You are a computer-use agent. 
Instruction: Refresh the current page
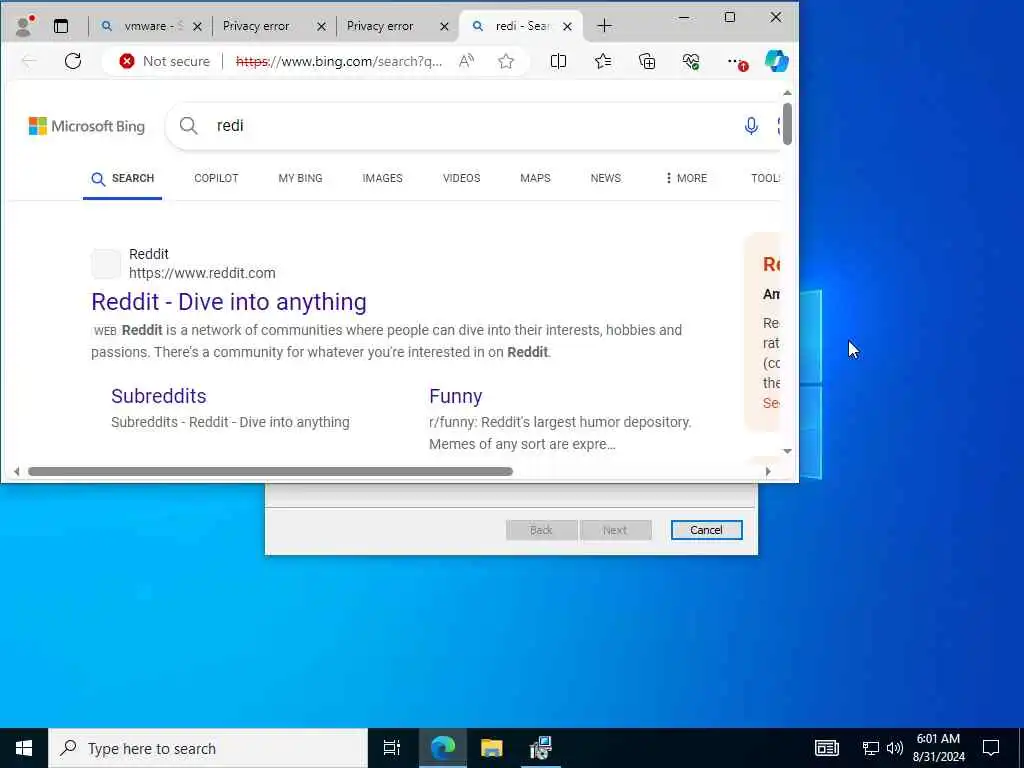tap(72, 61)
